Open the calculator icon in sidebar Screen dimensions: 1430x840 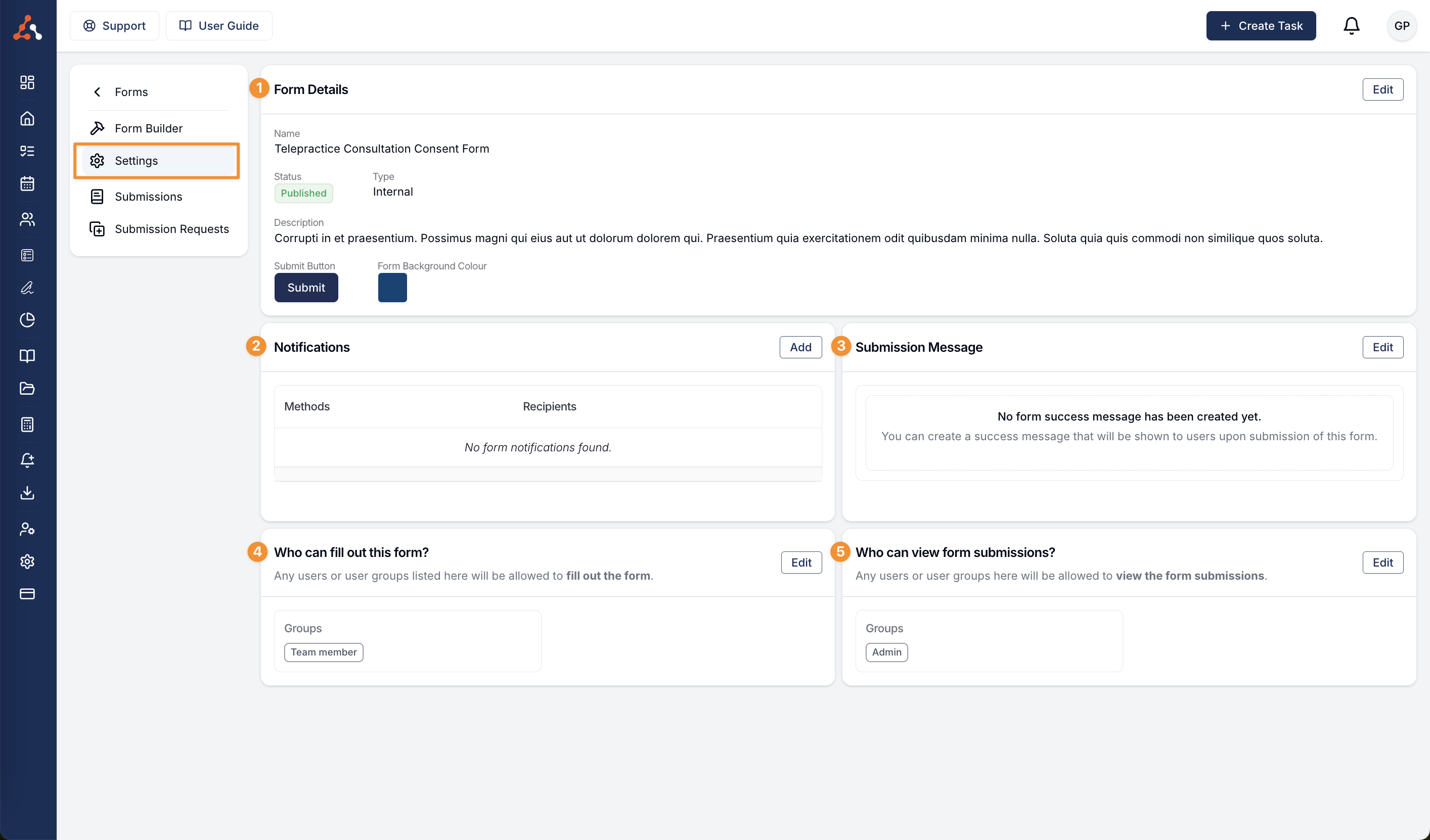pos(27,424)
